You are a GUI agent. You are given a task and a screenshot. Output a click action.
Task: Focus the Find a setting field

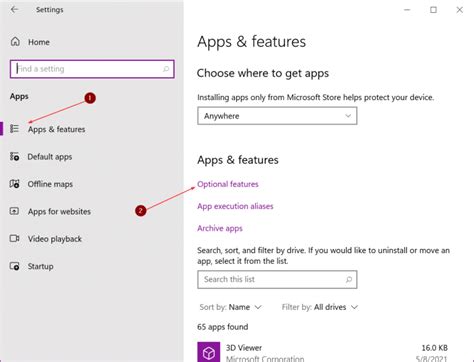tap(92, 69)
